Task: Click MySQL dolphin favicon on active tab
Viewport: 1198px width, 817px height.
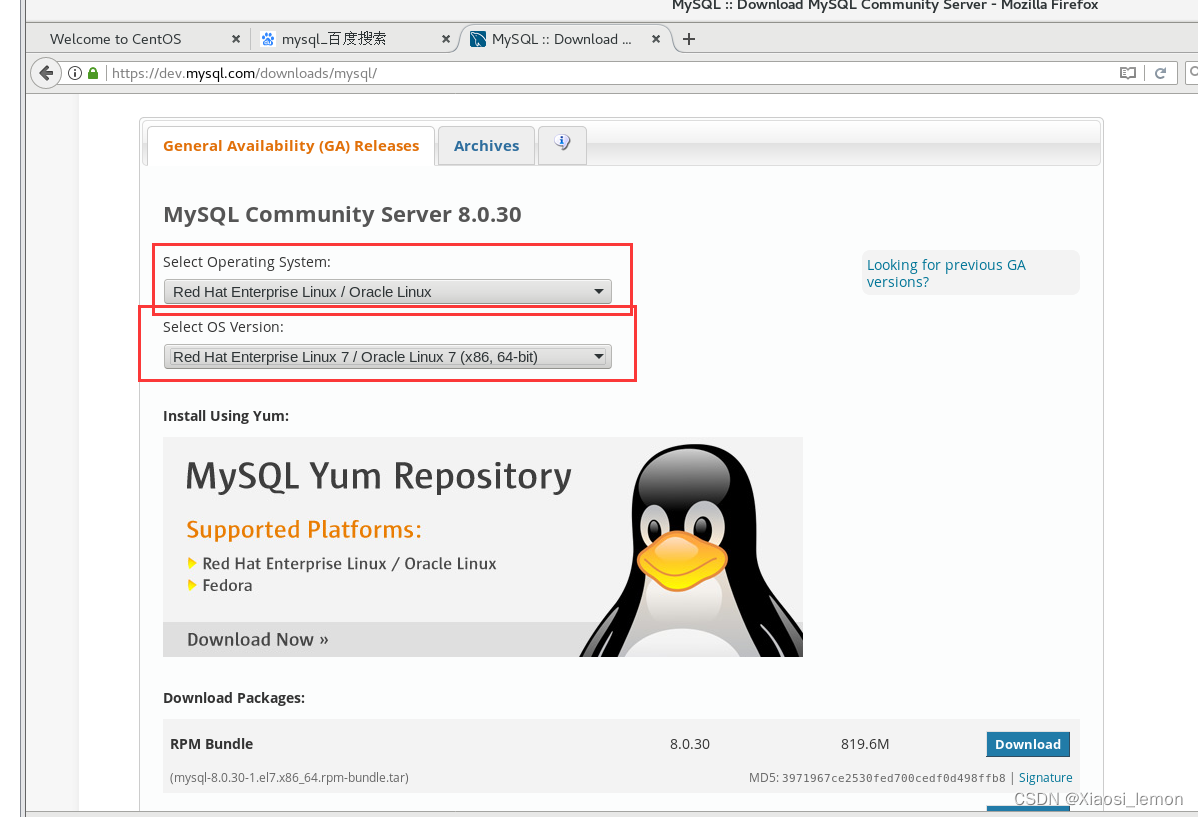Action: point(478,39)
